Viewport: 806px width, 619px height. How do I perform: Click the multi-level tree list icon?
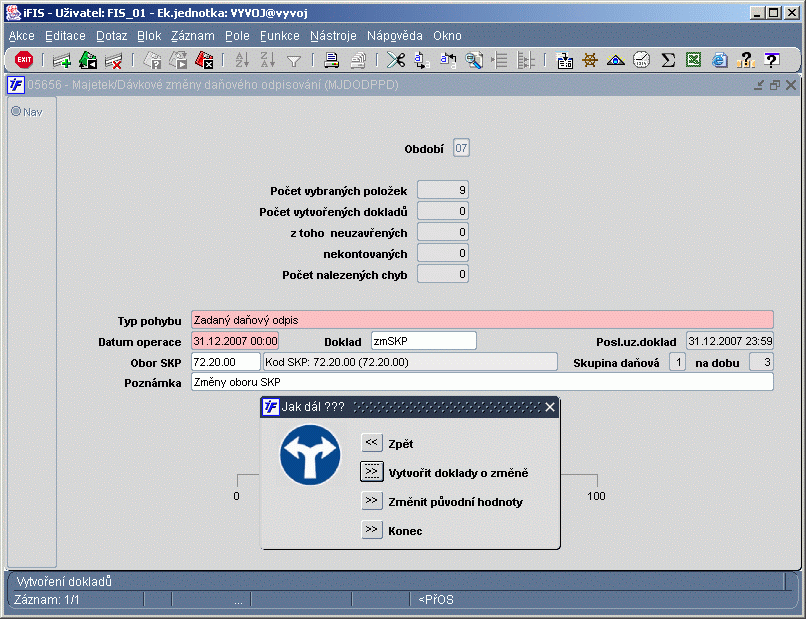click(525, 61)
